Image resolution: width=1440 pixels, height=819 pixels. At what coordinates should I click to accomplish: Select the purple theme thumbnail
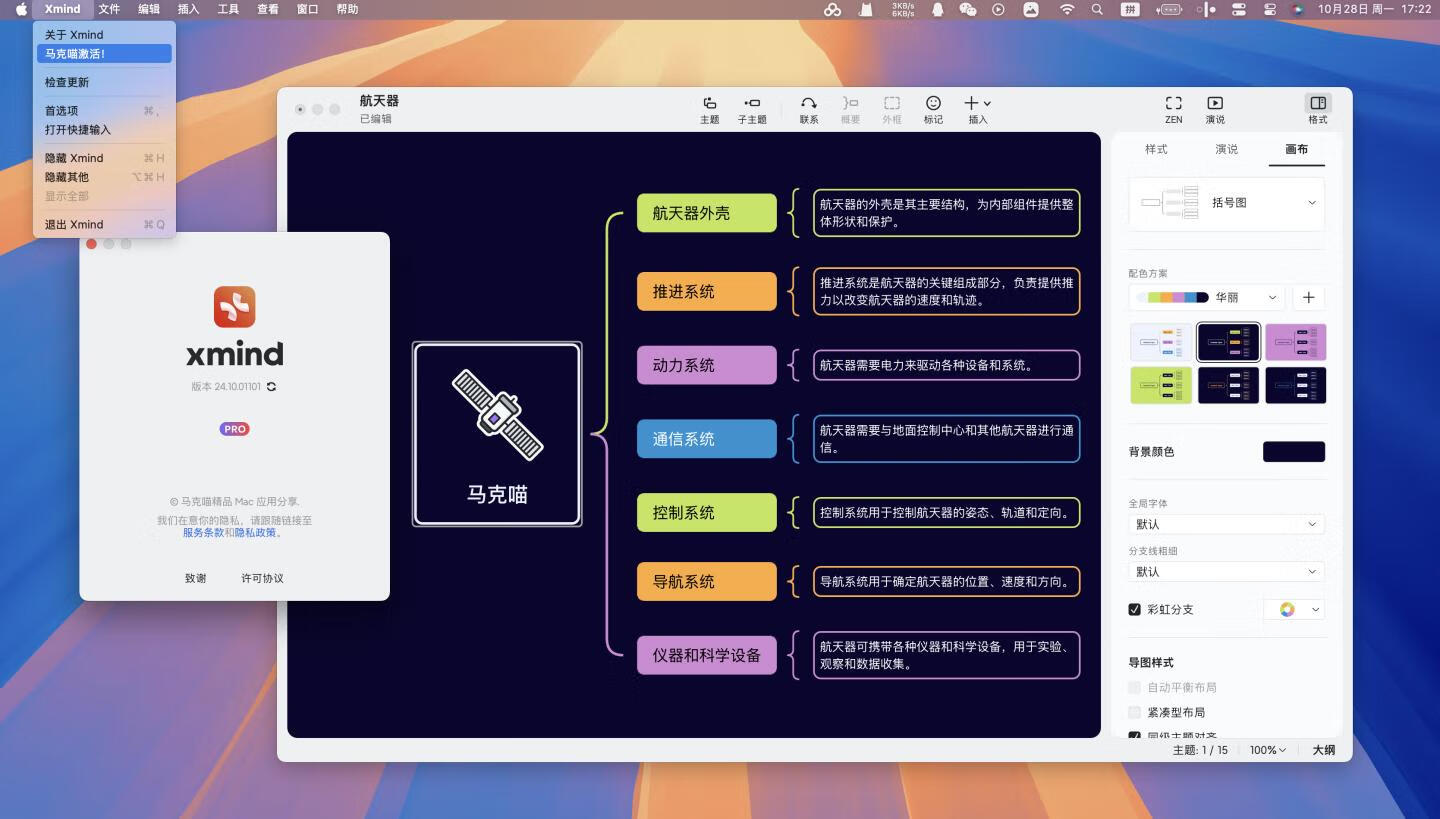point(1296,342)
